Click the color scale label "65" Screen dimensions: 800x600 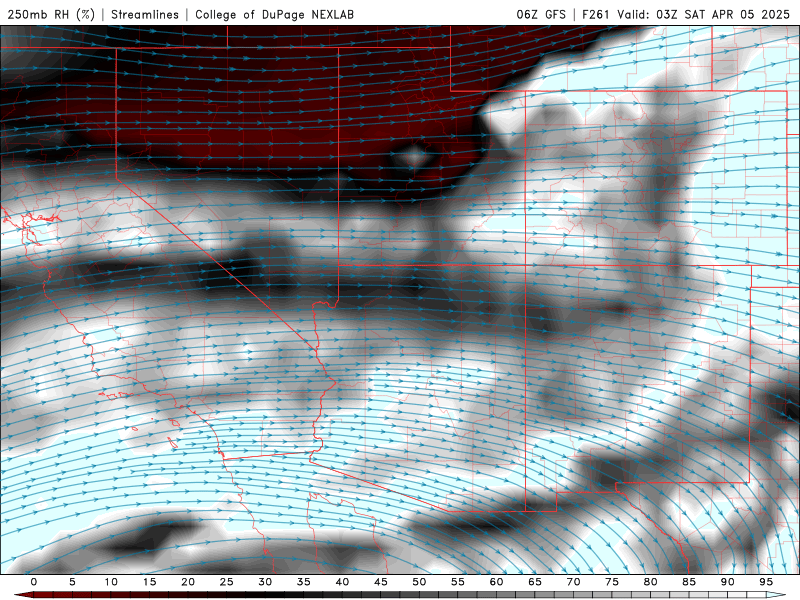[x=535, y=582]
